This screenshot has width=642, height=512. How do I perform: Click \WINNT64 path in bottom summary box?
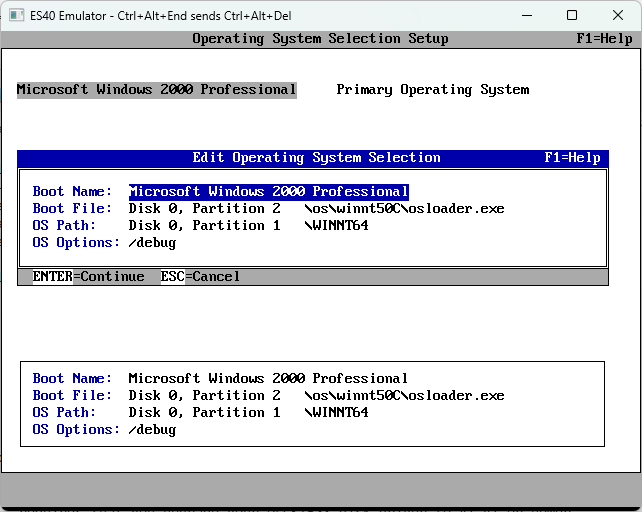(x=336, y=412)
